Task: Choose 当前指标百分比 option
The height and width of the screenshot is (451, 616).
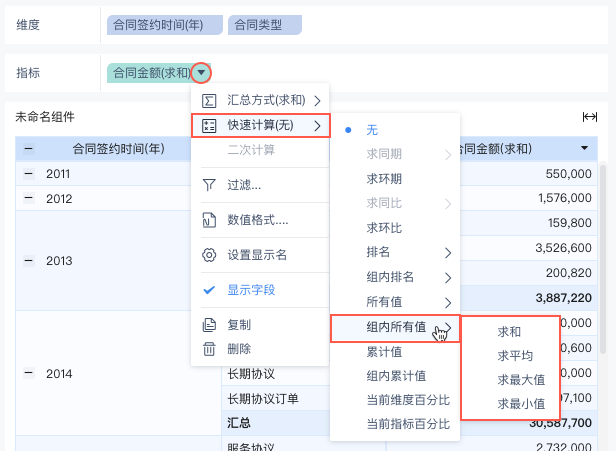Action: [395, 424]
